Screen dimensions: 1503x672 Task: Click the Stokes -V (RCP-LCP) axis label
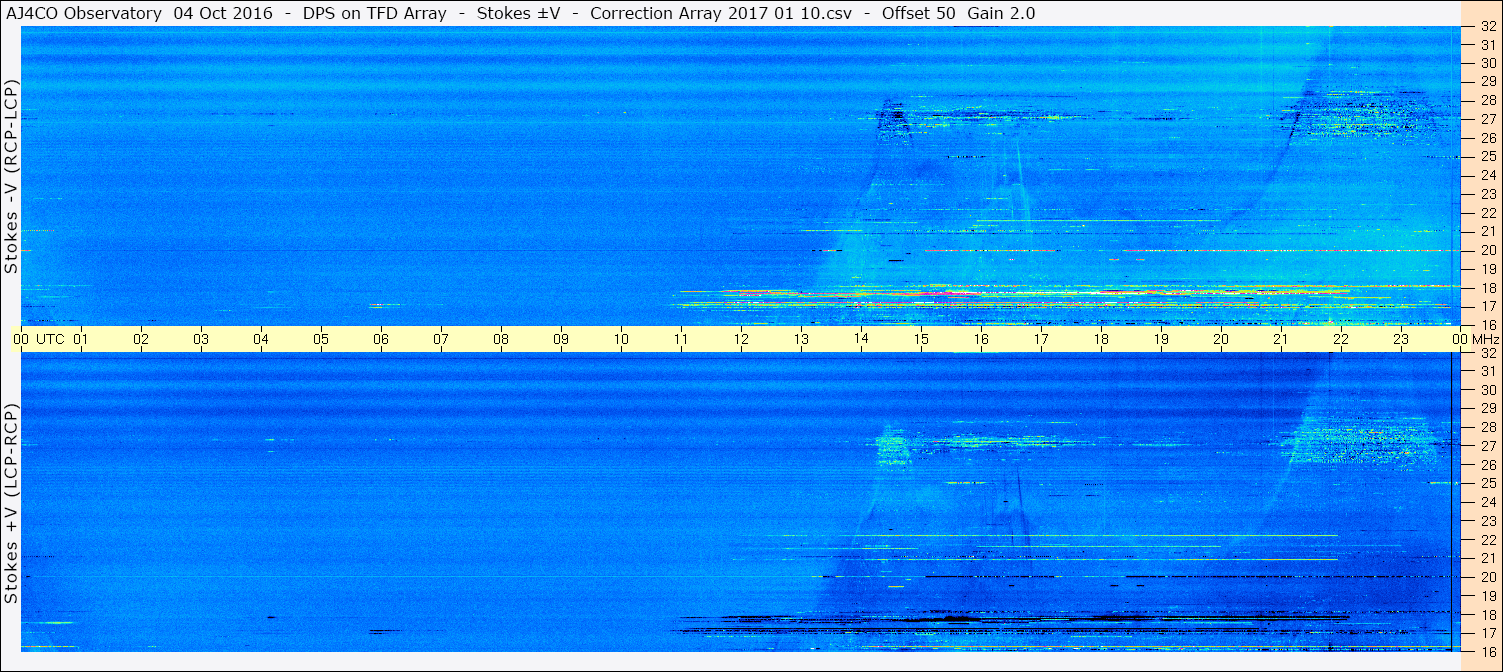pos(11,176)
